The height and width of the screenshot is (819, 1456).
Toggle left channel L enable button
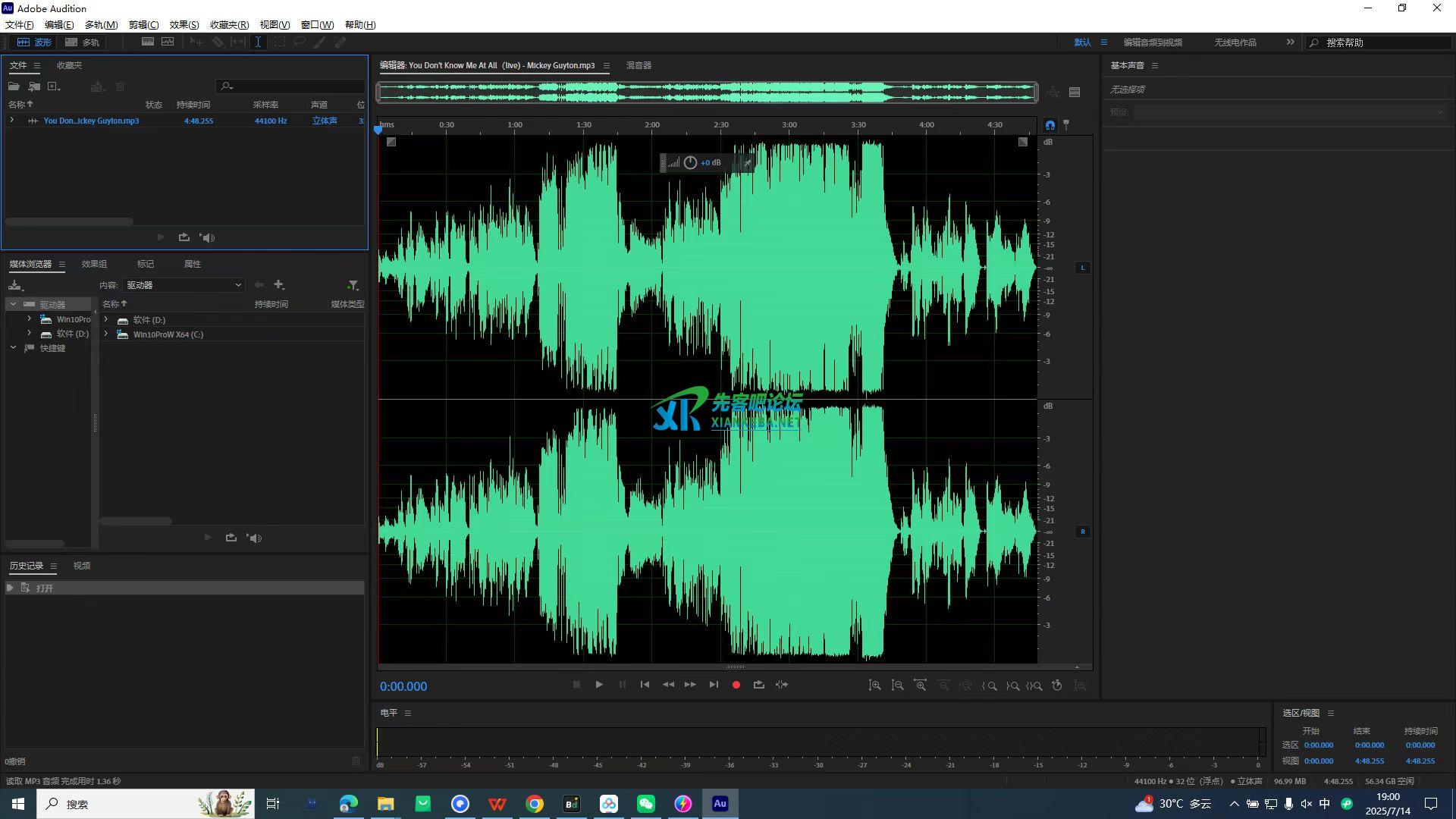[1082, 267]
